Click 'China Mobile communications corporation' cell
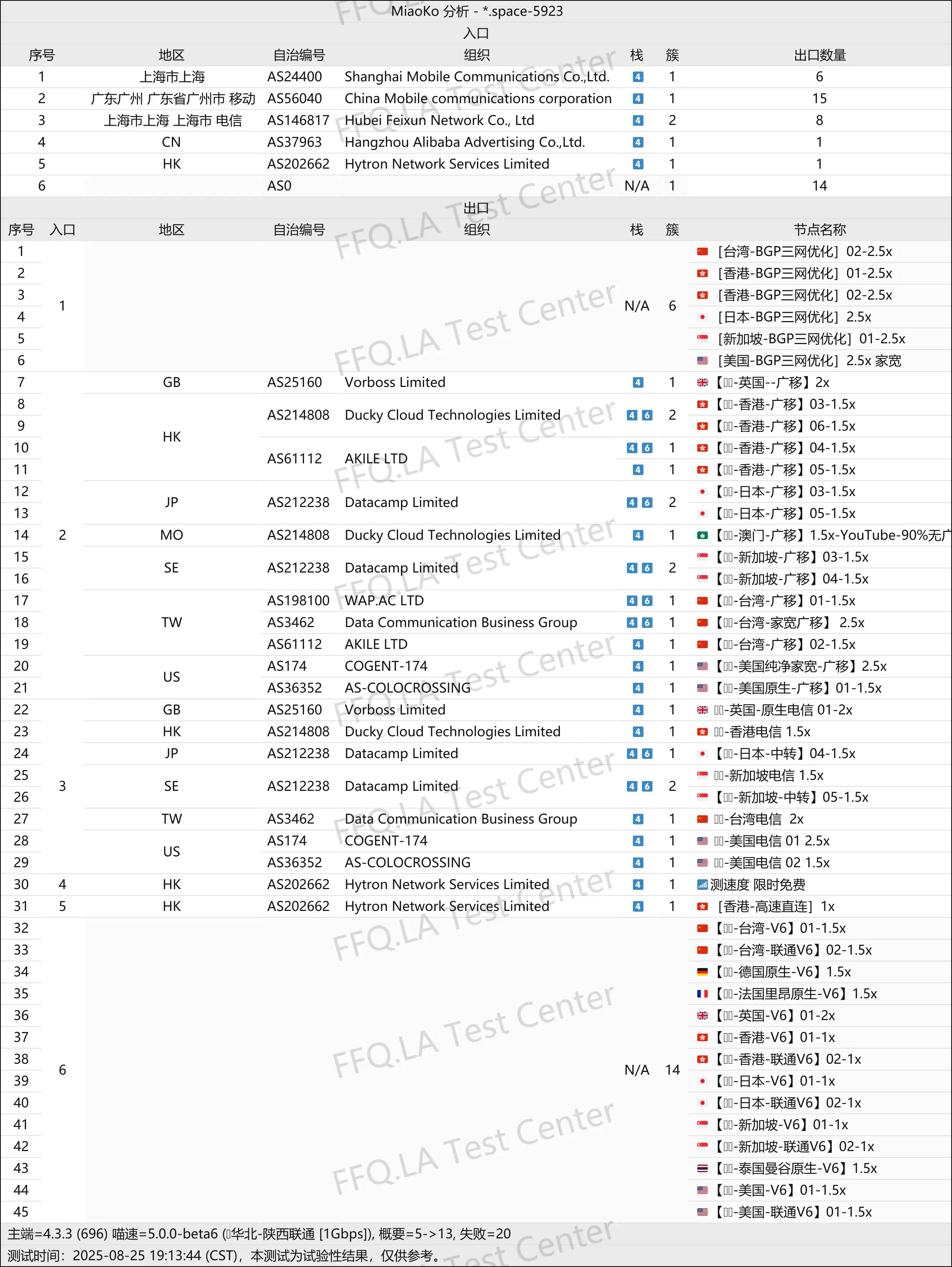Screen dimensions: 952x1267 pos(478,99)
